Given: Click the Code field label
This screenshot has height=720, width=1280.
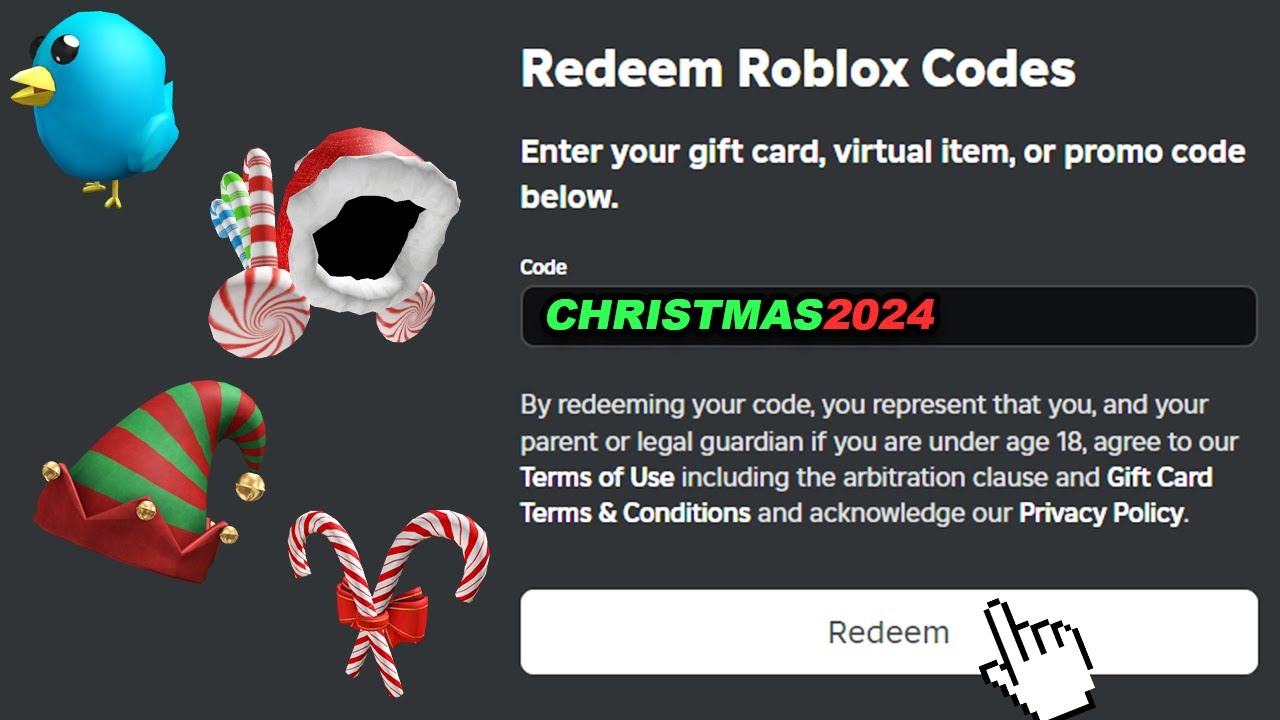Looking at the screenshot, I should click(x=543, y=268).
